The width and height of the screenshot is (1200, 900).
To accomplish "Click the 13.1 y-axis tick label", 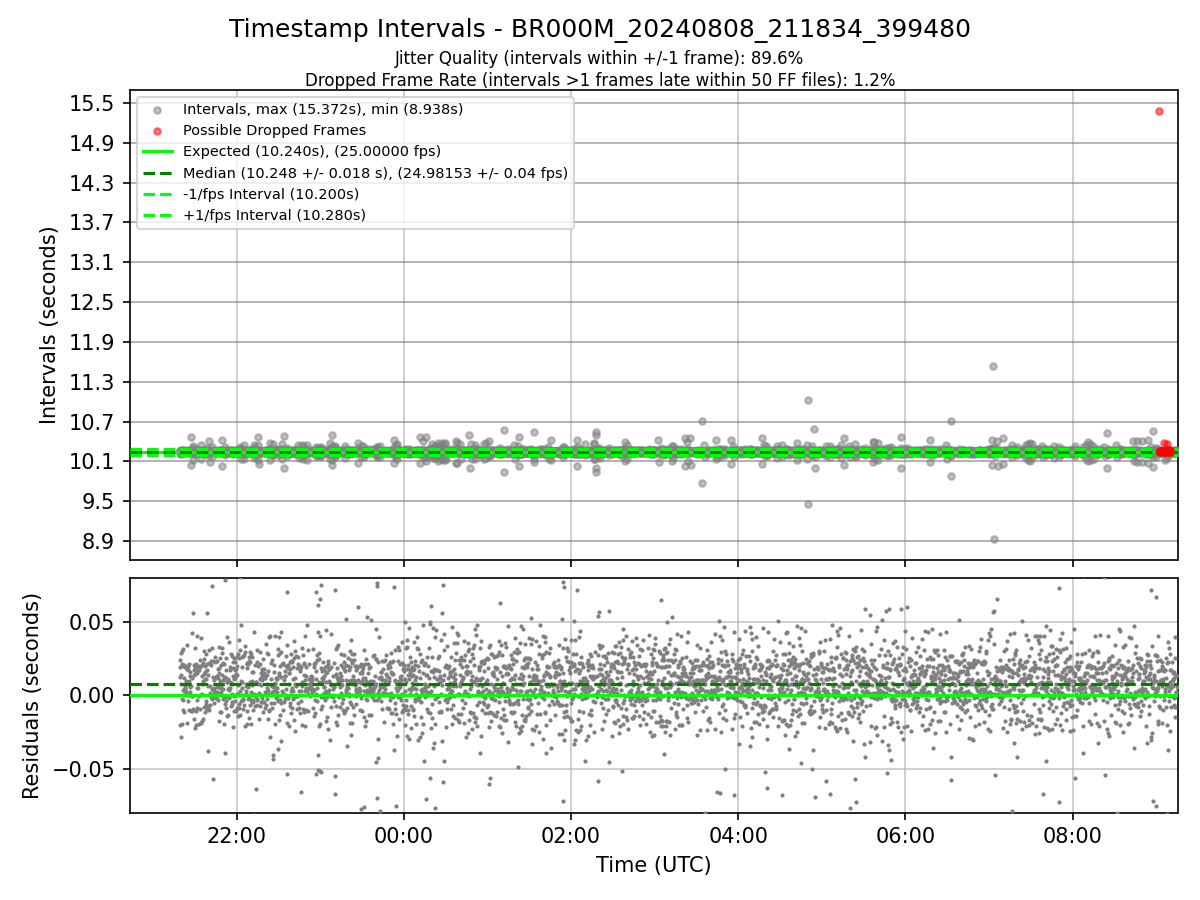I will (x=93, y=262).
